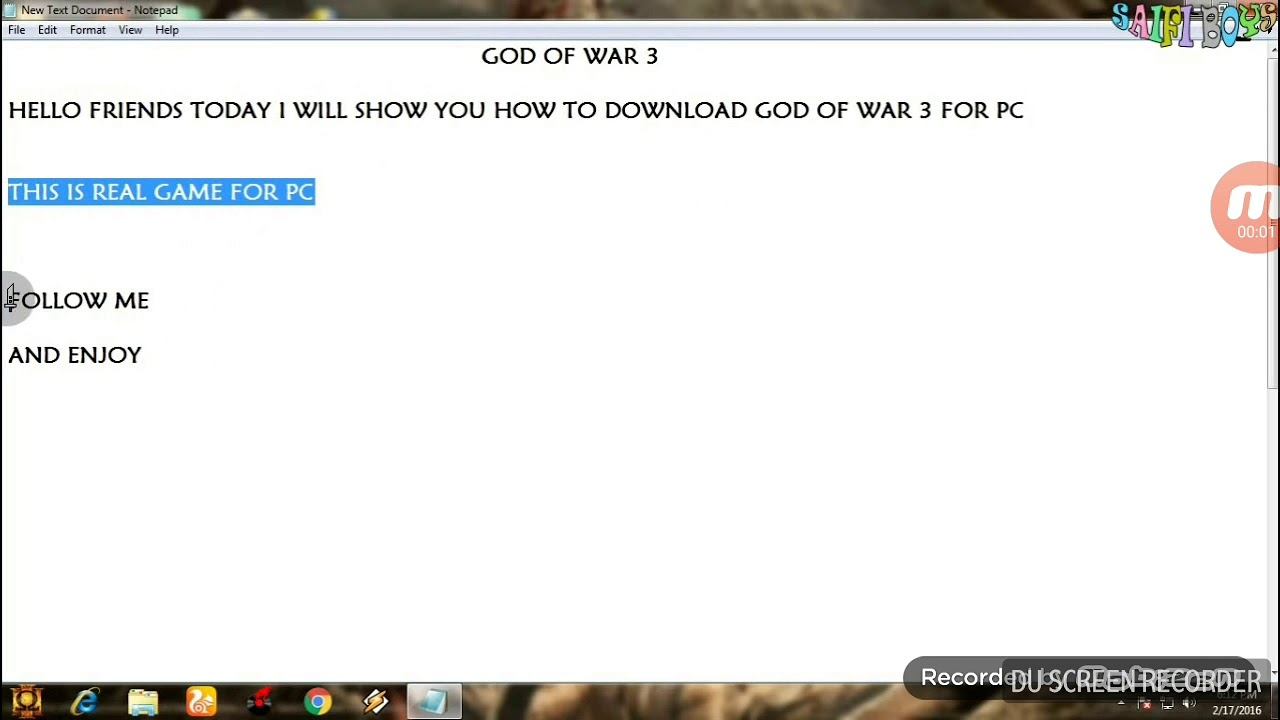Open the Help menu

[x=167, y=30]
